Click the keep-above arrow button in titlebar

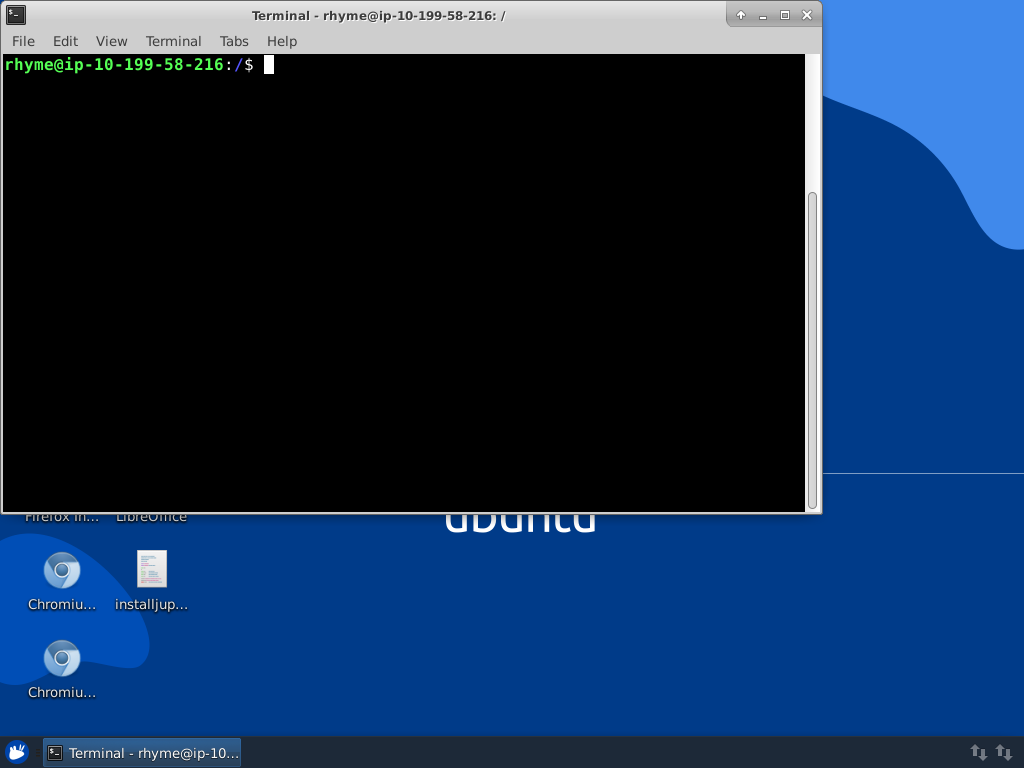(741, 15)
